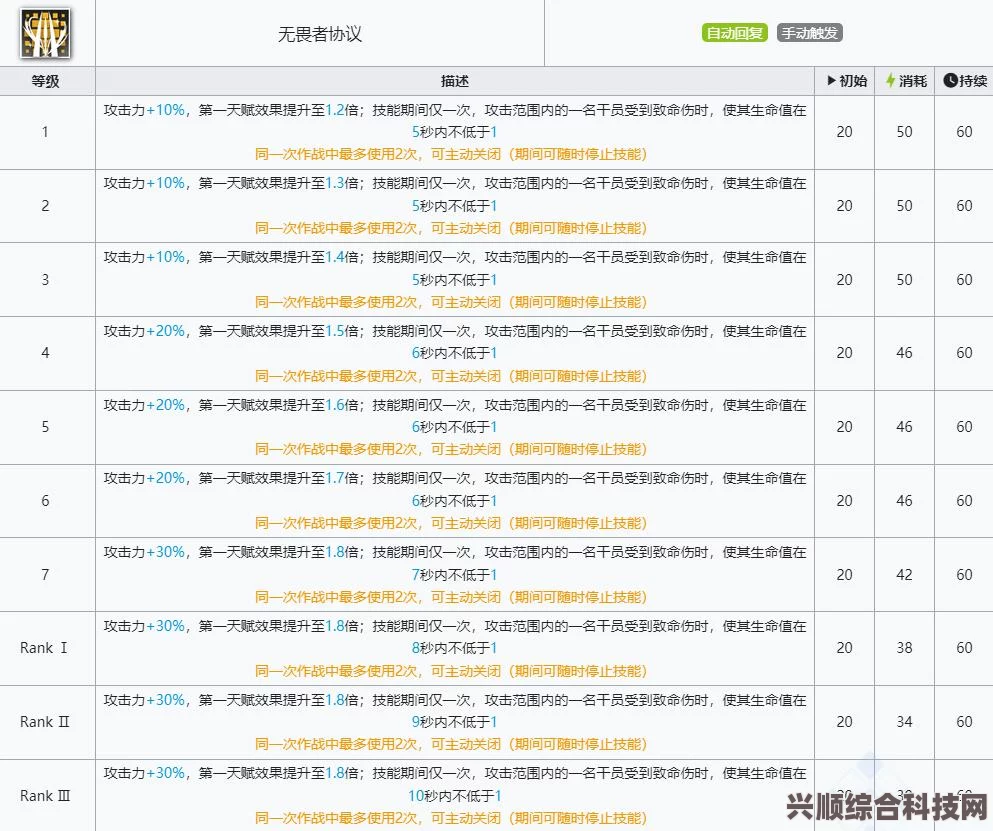The image size is (993, 831).
Task: Click consumption value 42 in level 7 row
Action: point(904,574)
